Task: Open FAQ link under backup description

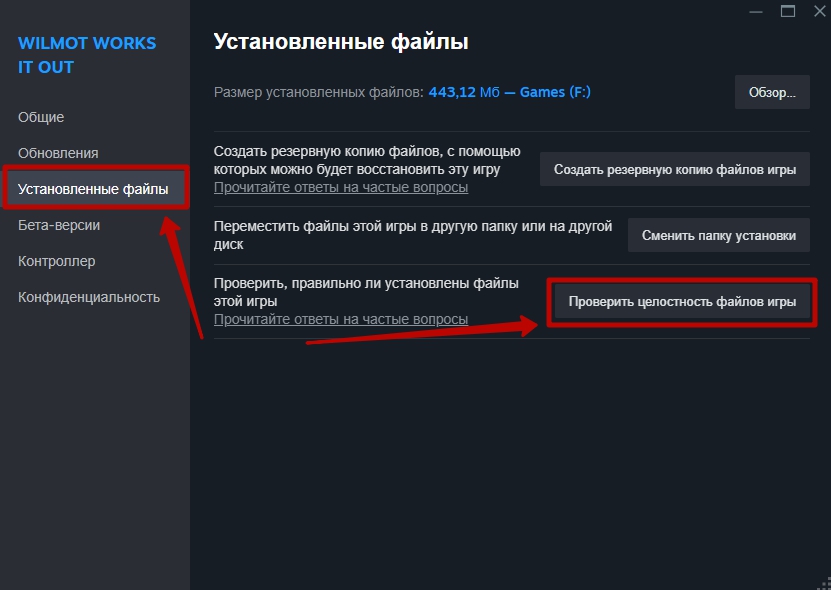Action: (x=341, y=188)
